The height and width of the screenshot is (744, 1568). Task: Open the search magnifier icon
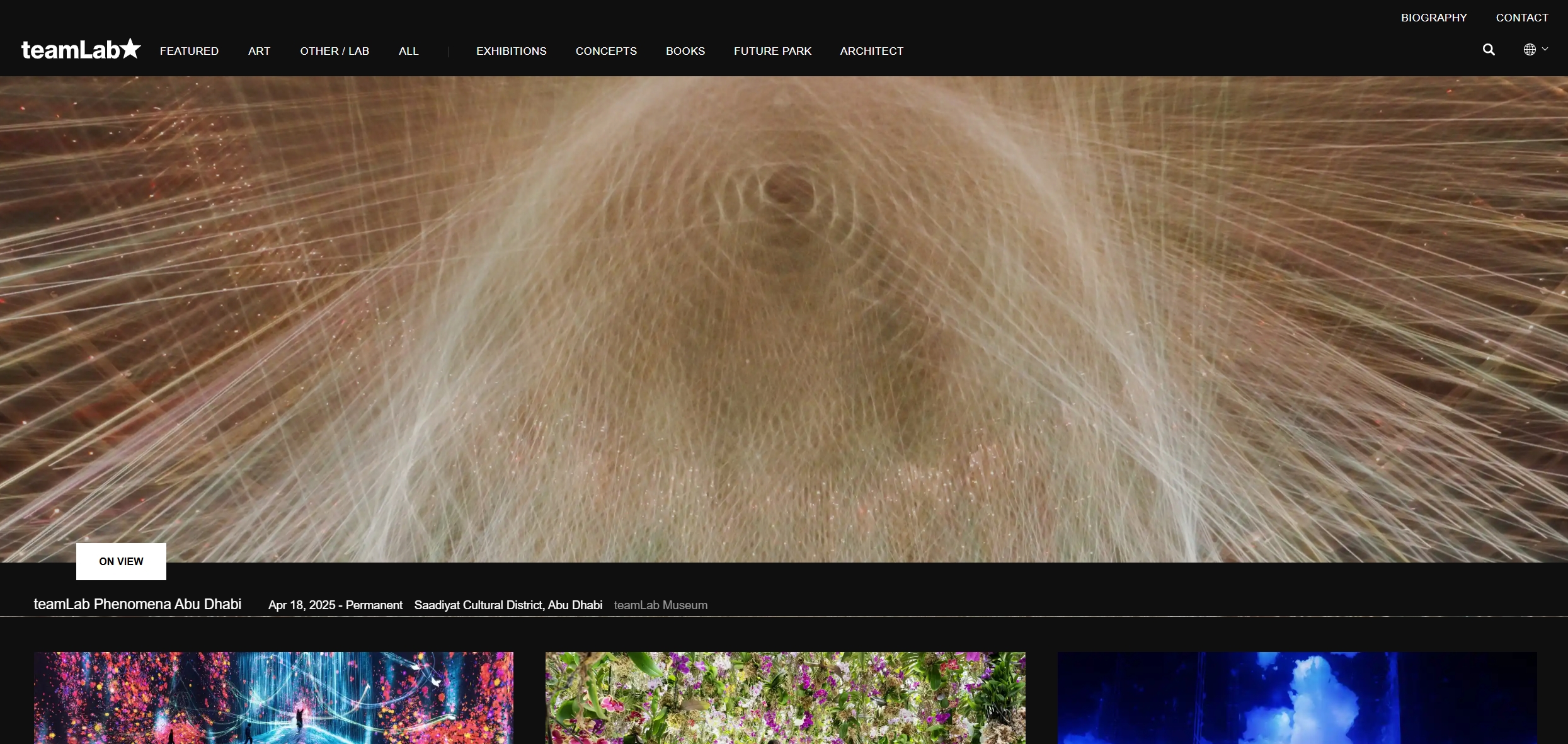coord(1489,50)
